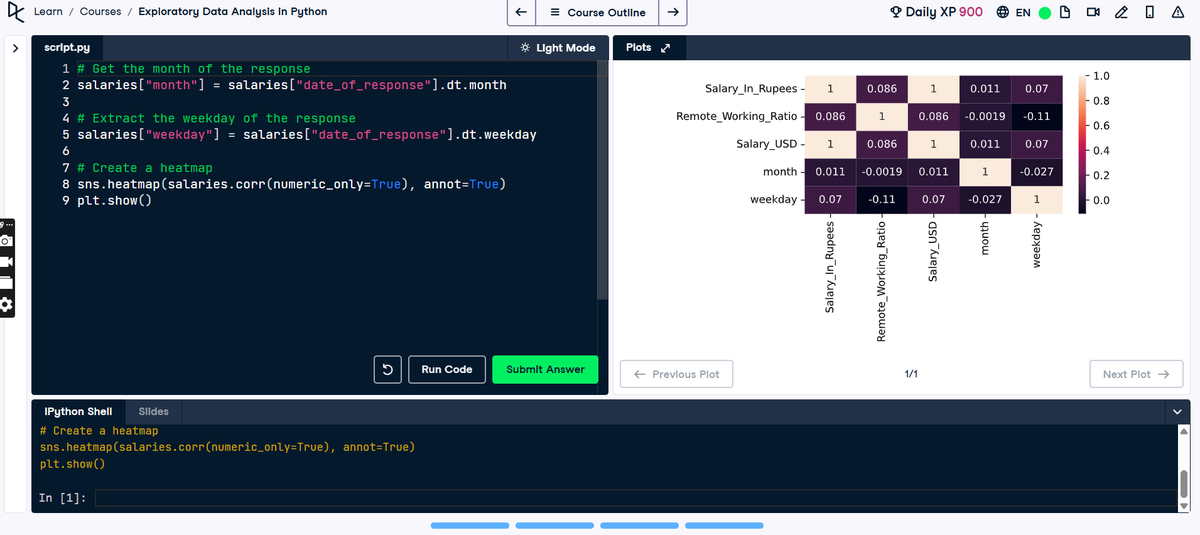1200x535 pixels.
Task: Expand the Plots panel to fullscreen
Action: pyautogui.click(x=665, y=48)
